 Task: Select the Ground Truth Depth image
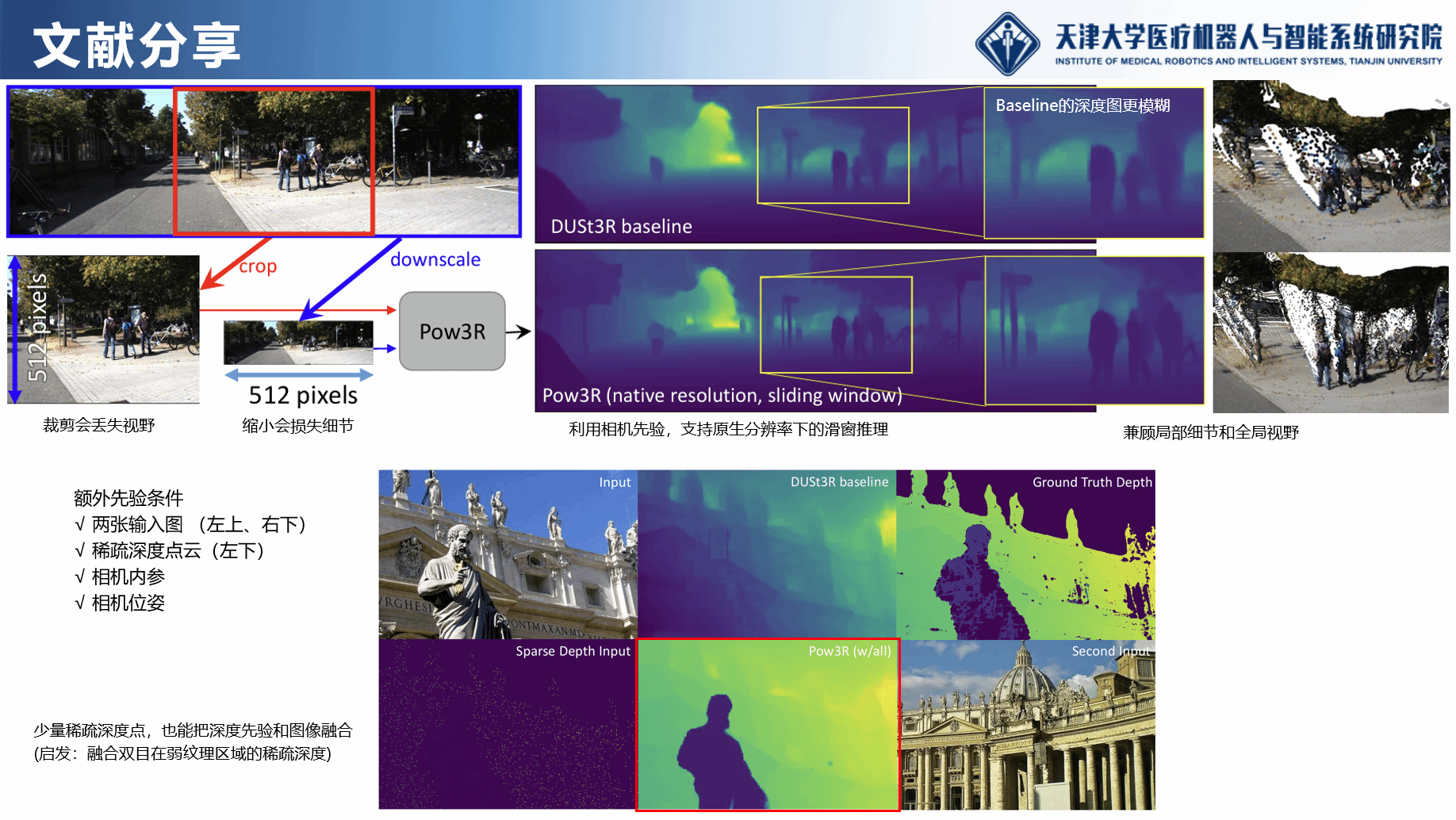pyautogui.click(x=1025, y=555)
